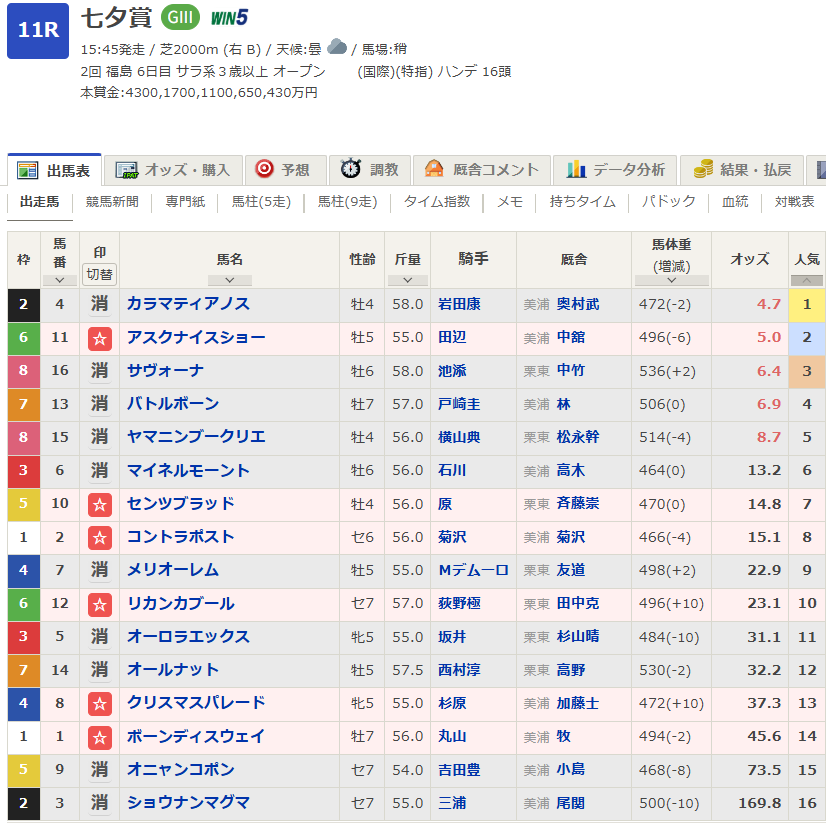Toggle star mark for アスクナイスショー
The image size is (826, 823).
[100, 338]
